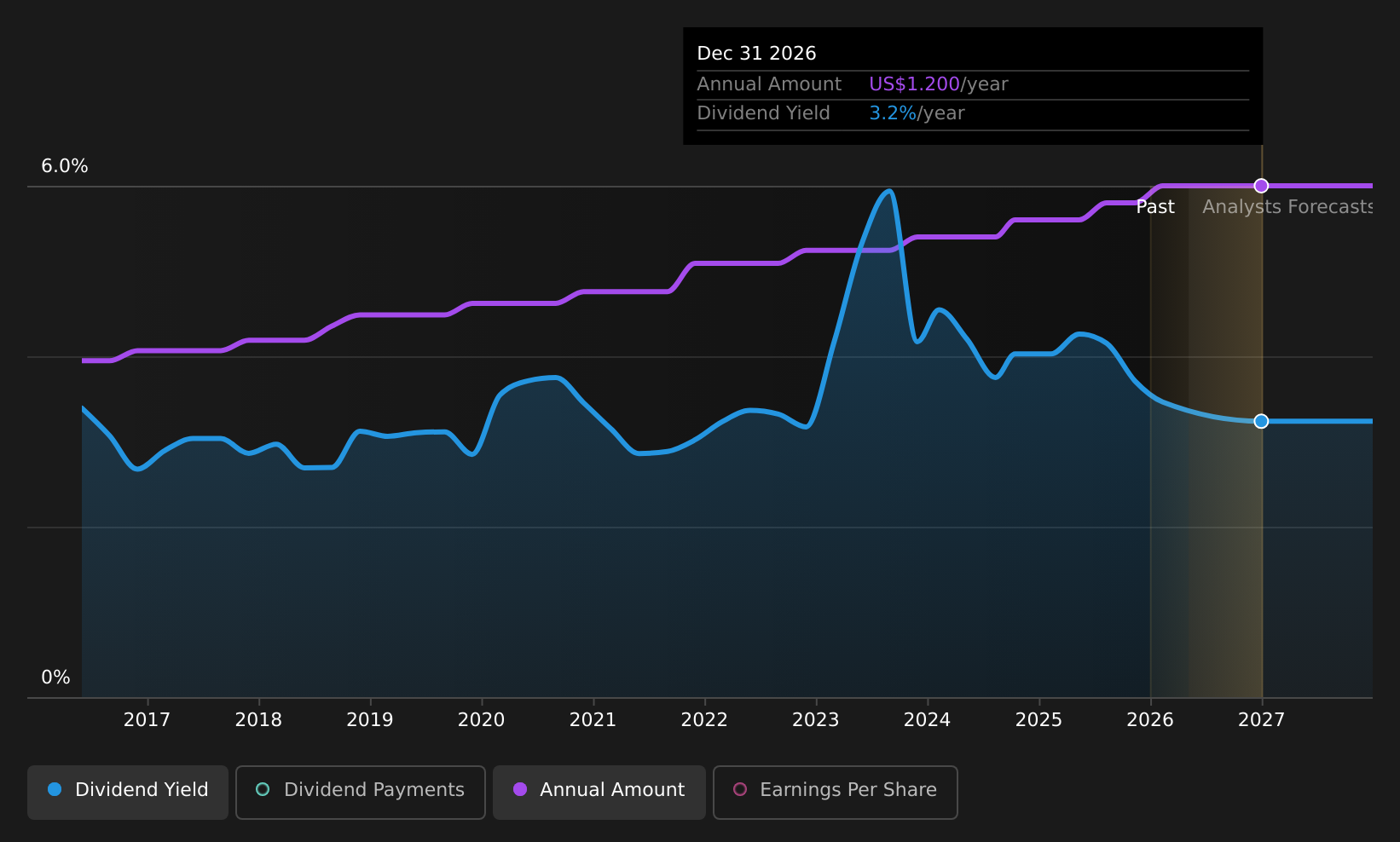Click the 2020 x-axis year label
Viewport: 1400px width, 842px height.
tap(482, 720)
